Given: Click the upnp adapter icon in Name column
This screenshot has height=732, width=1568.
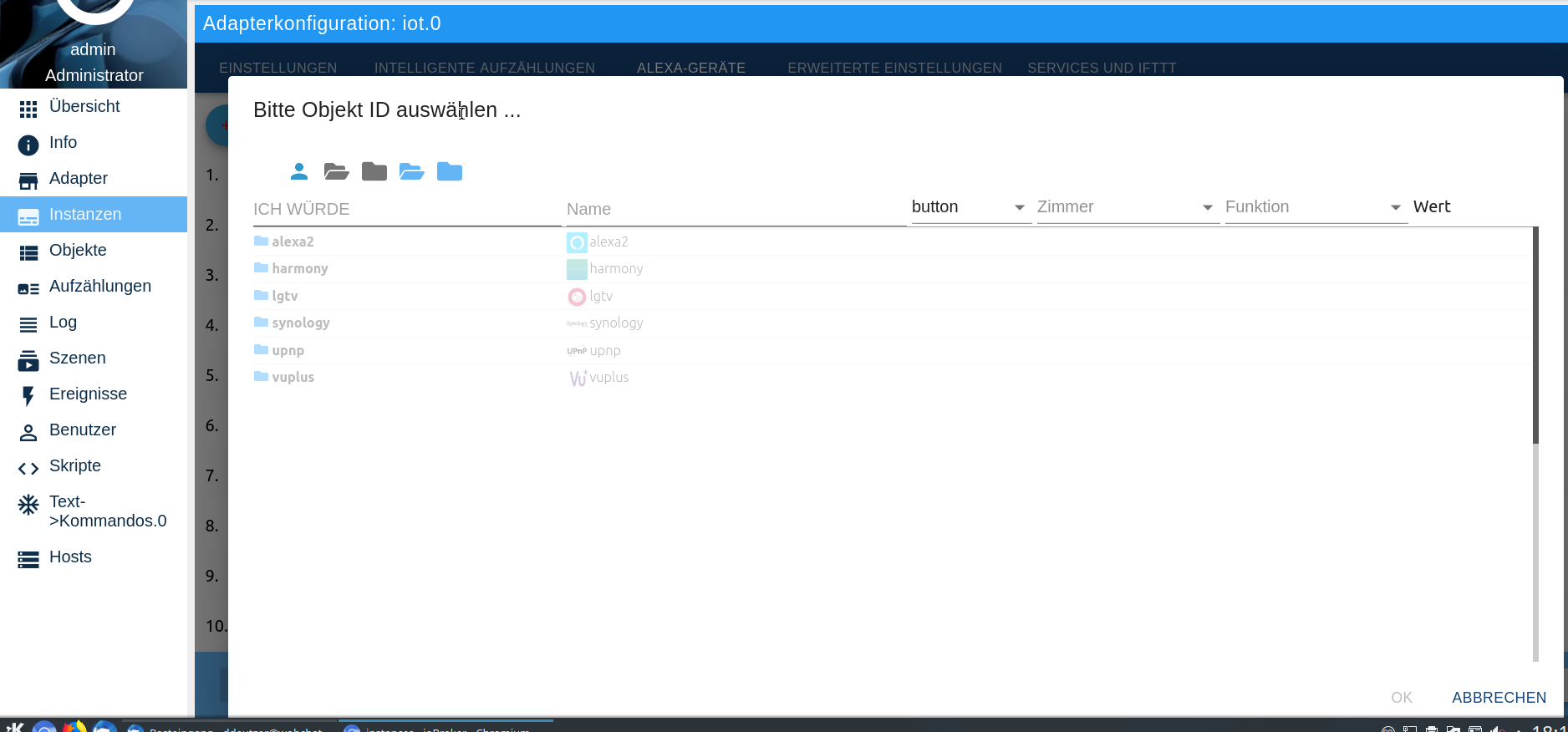Looking at the screenshot, I should pyautogui.click(x=577, y=351).
